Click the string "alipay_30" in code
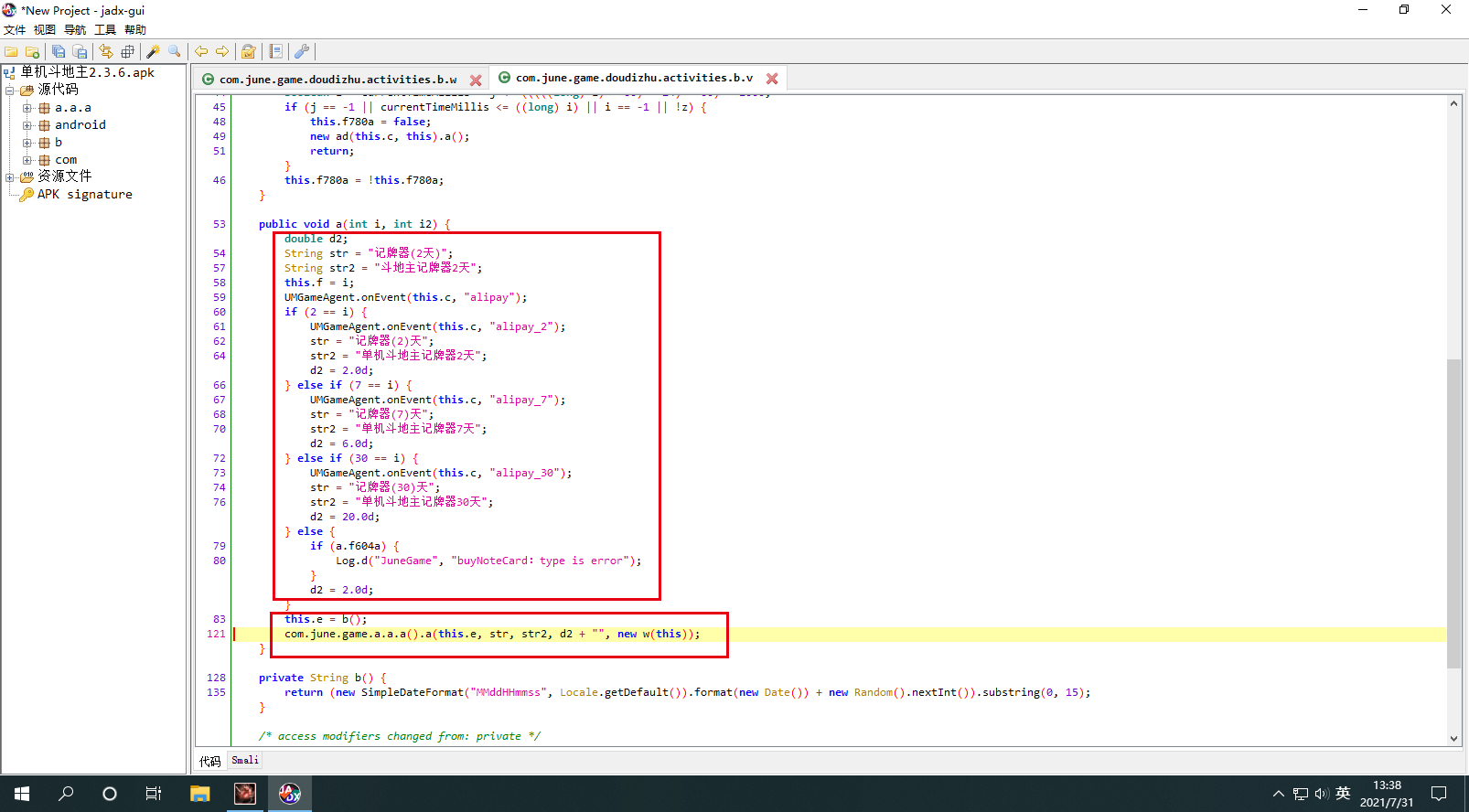 point(524,473)
